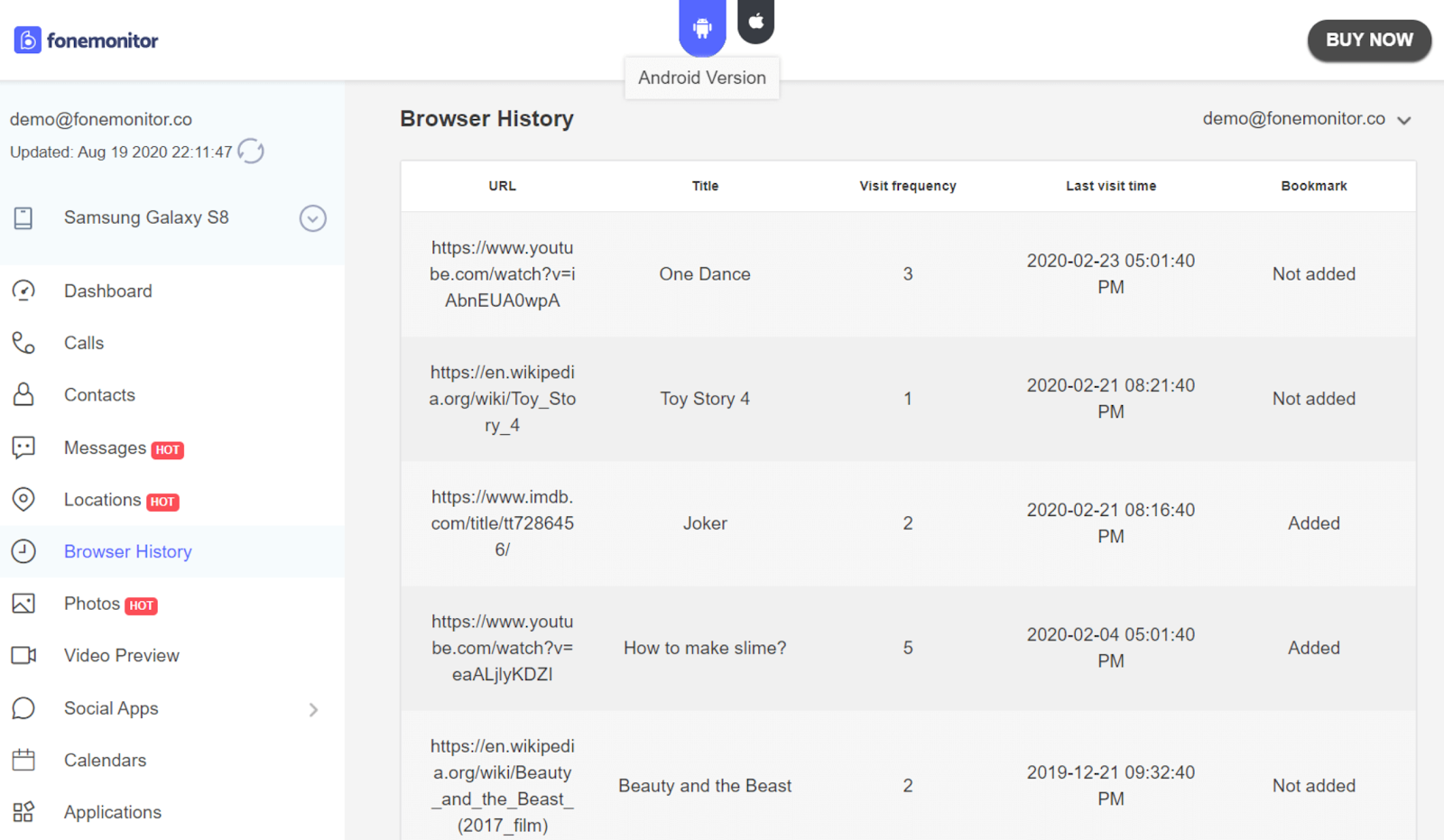Go to Dashboard in the sidebar
Screen dimensions: 1444x840
[108, 291]
